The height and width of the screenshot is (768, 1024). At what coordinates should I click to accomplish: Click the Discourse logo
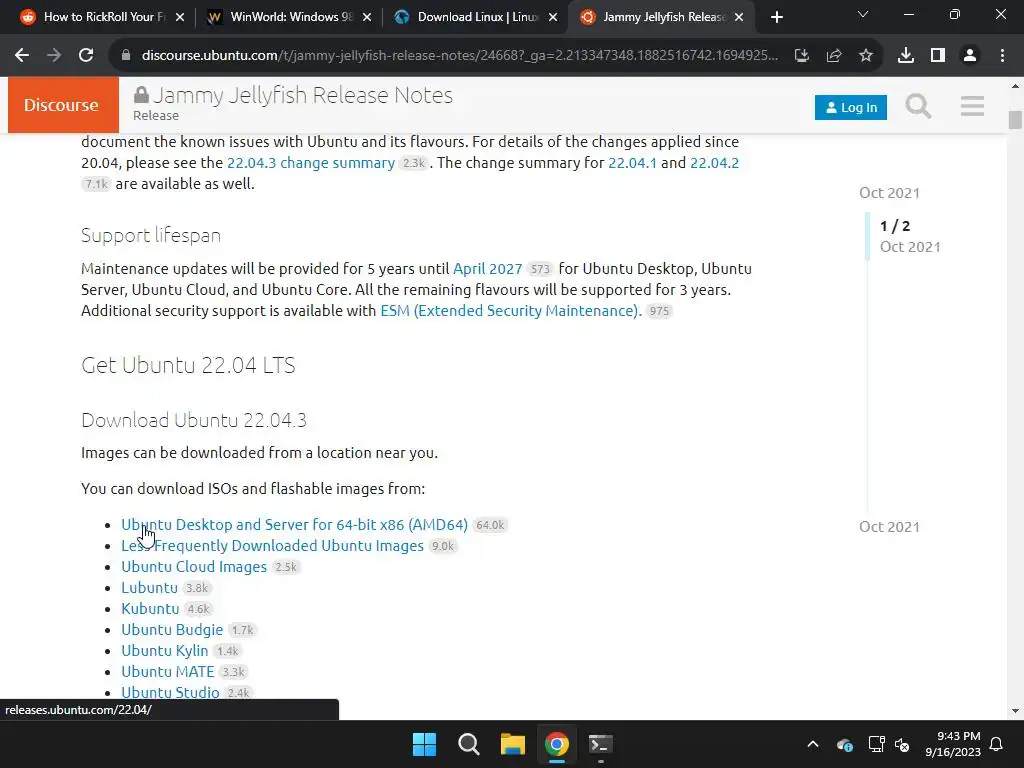(63, 104)
